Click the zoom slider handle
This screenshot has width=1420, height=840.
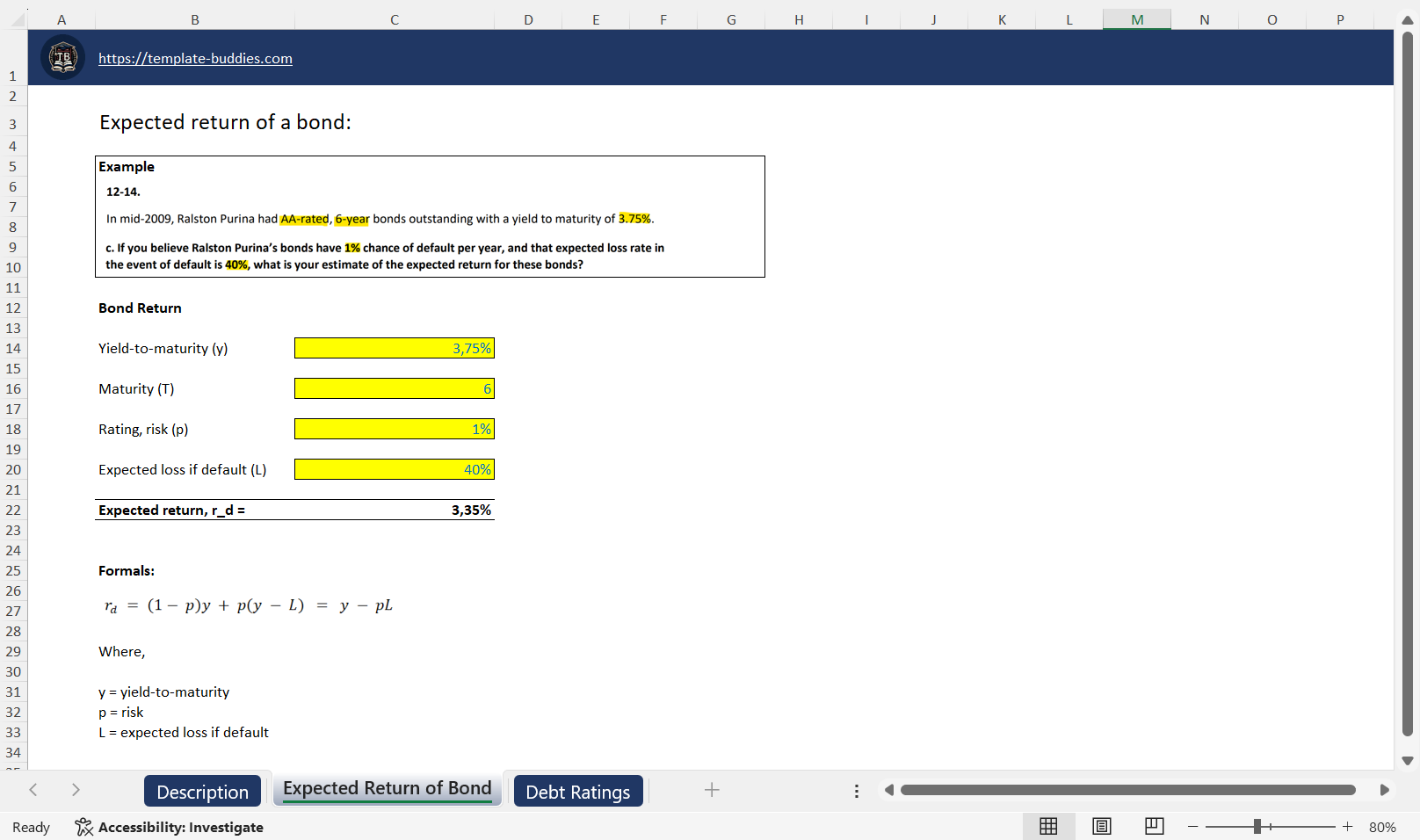coord(1258,826)
